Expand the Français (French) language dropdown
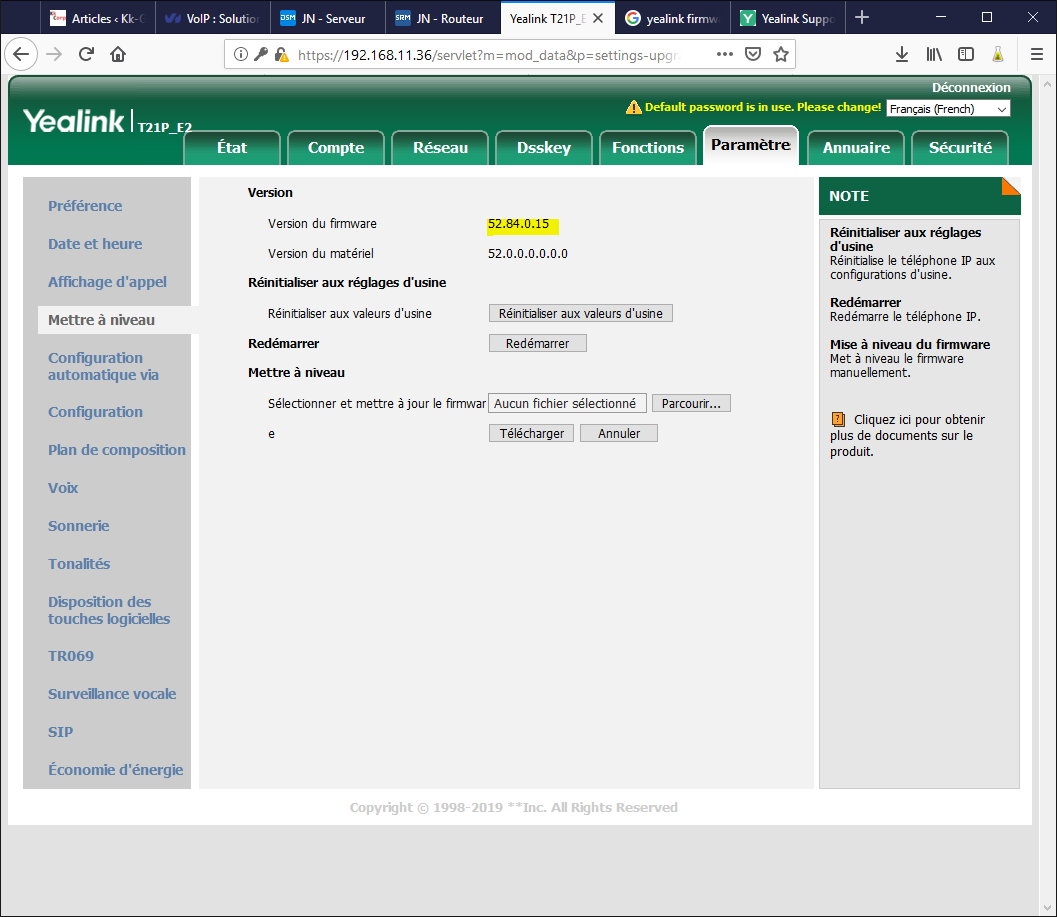The height and width of the screenshot is (917, 1057). click(x=948, y=109)
